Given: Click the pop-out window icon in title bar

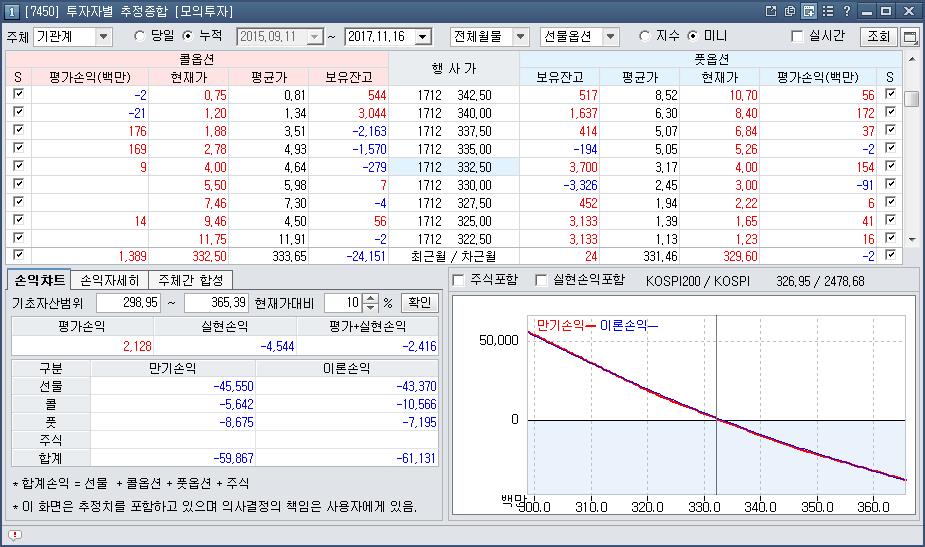Looking at the screenshot, I should [771, 11].
